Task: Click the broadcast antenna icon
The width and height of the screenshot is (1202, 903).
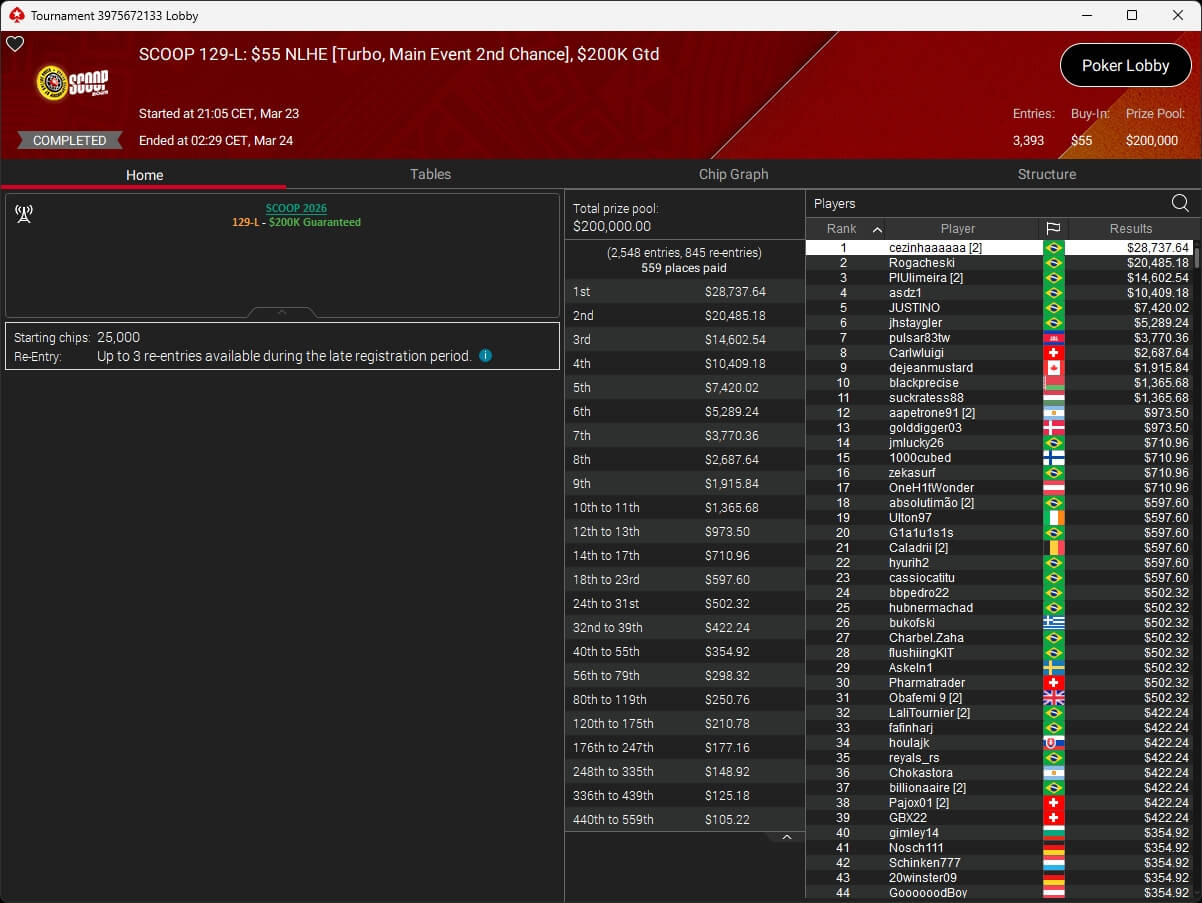Action: (x=24, y=214)
